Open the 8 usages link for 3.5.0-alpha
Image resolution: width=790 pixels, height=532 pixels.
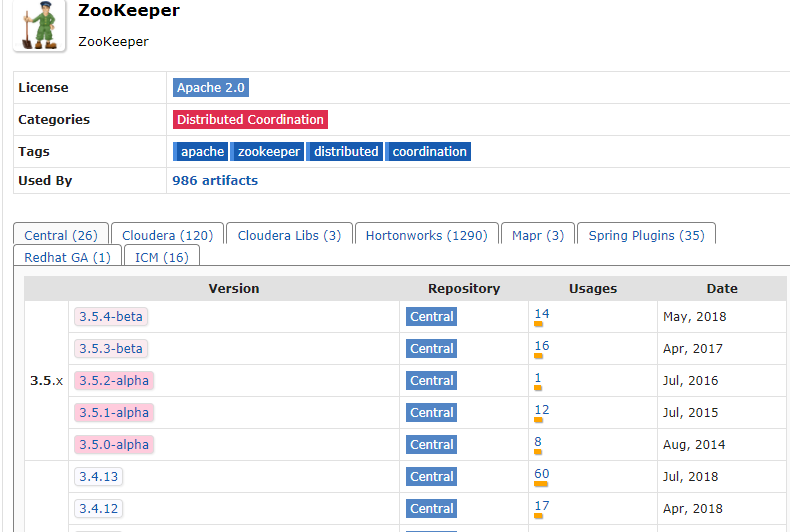pyautogui.click(x=538, y=442)
